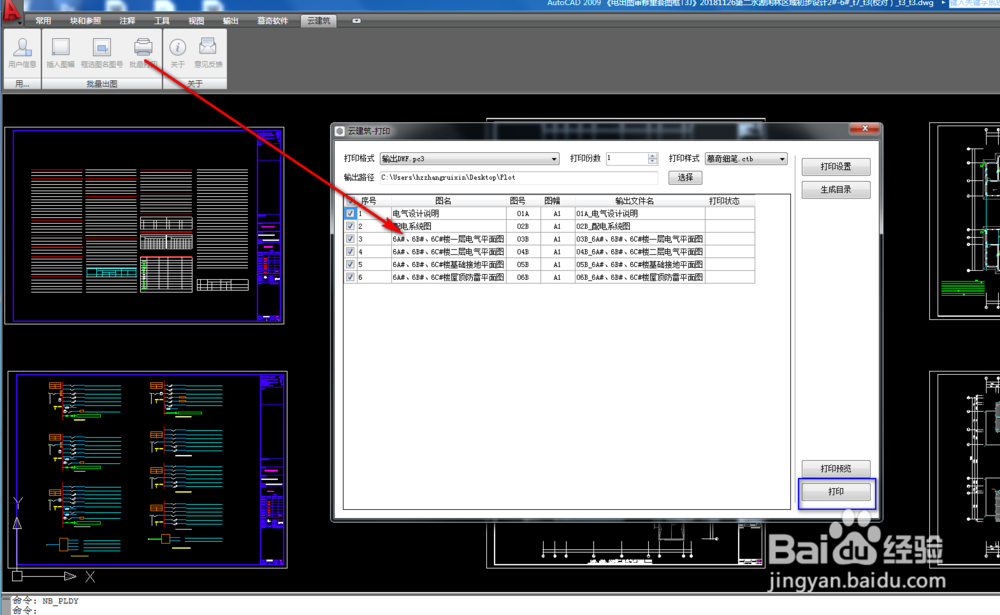
Task: Click the 选择 output path button
Action: (x=685, y=177)
